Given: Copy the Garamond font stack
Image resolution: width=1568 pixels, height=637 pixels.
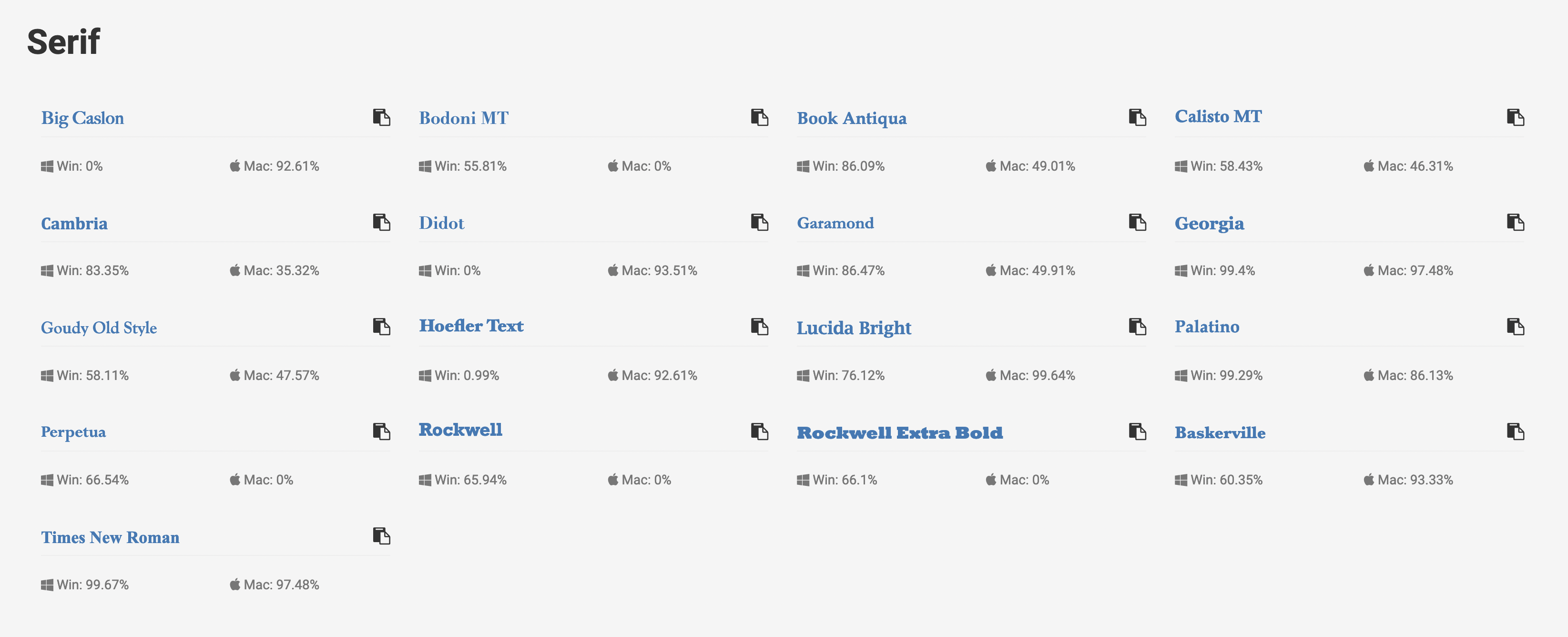Looking at the screenshot, I should tap(1137, 222).
